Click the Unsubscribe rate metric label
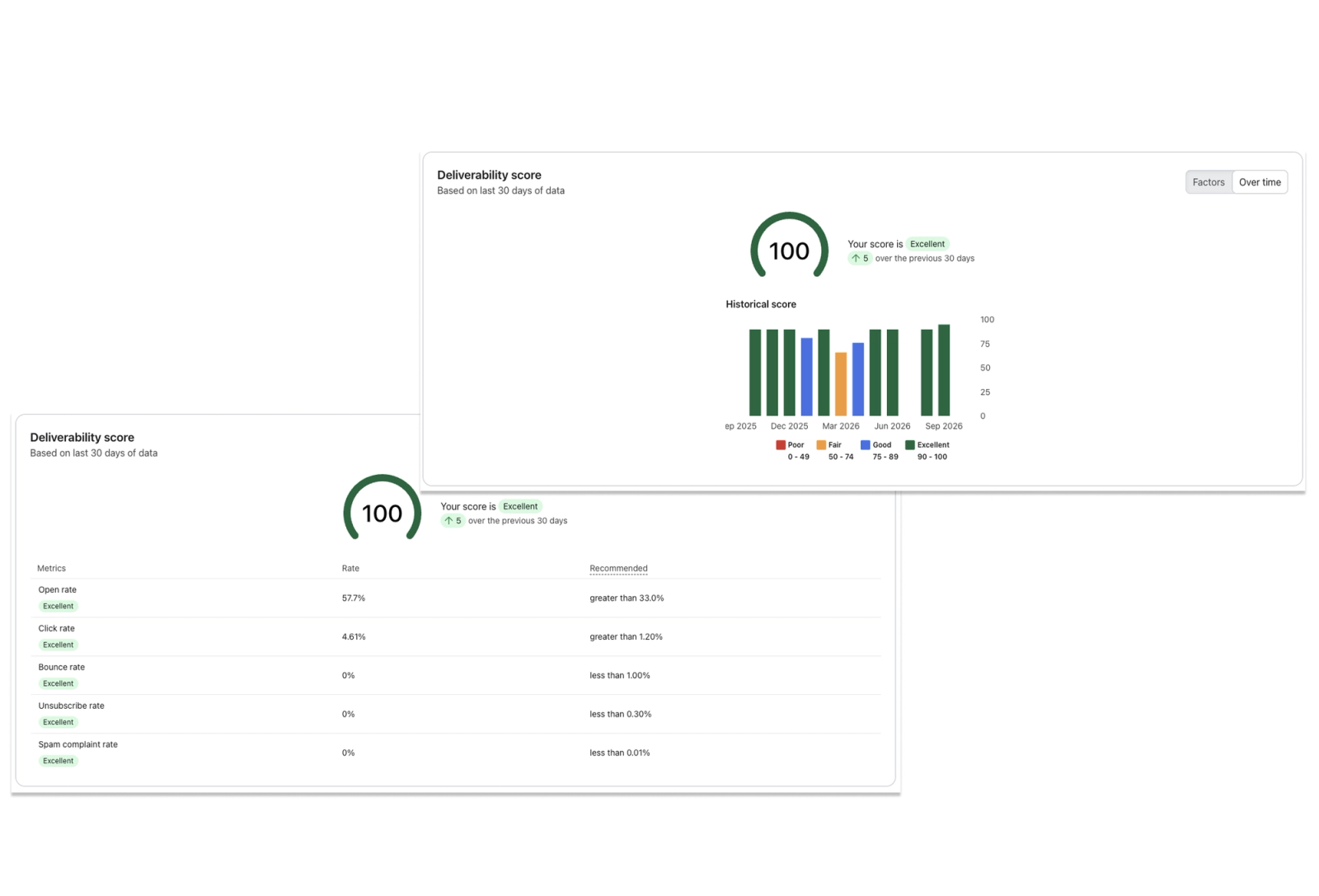 [x=71, y=706]
